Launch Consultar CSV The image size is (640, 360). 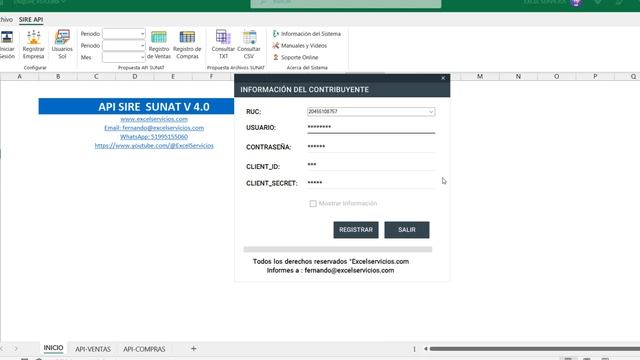tap(249, 44)
